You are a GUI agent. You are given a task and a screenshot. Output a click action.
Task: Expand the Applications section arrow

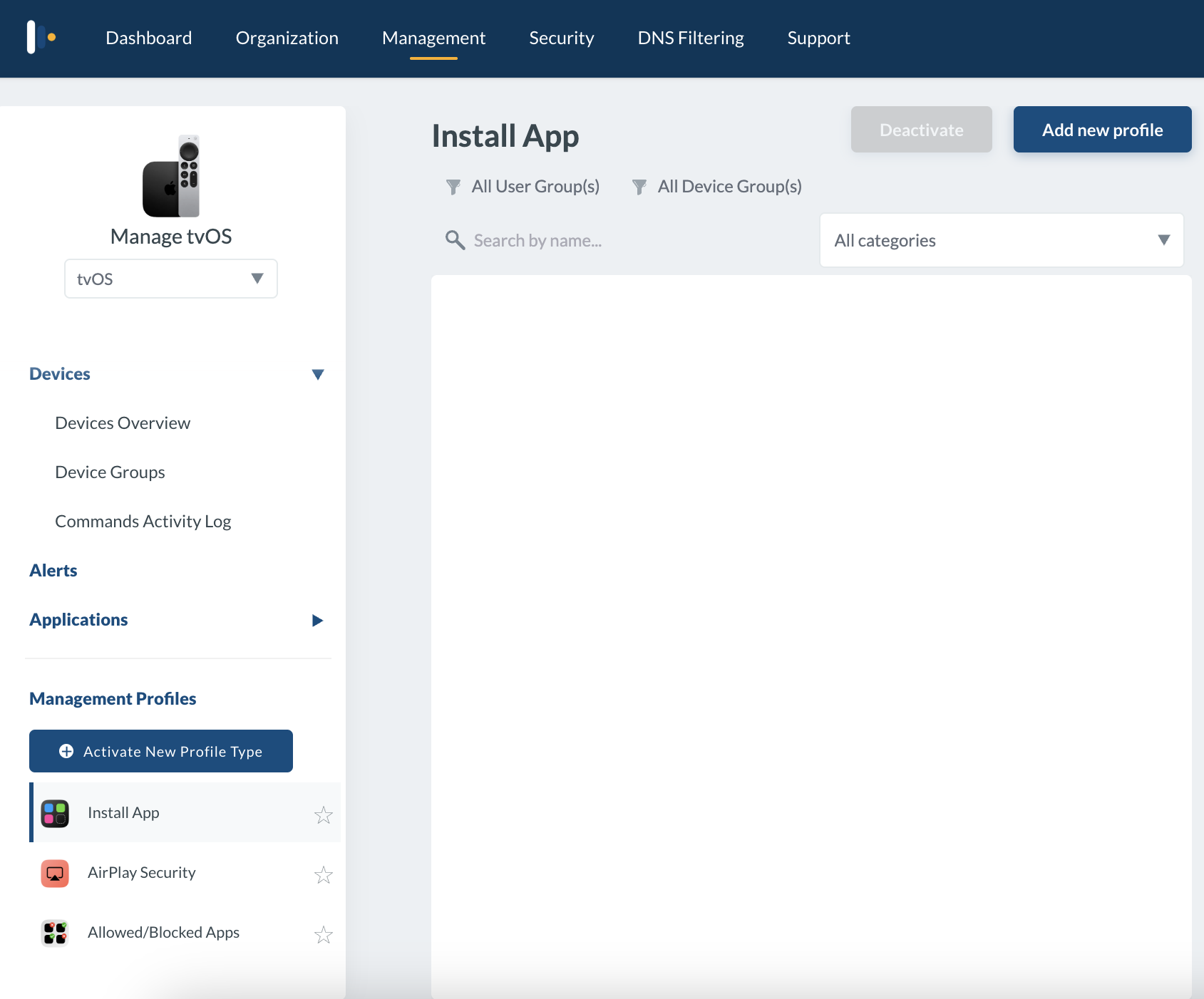coord(318,620)
